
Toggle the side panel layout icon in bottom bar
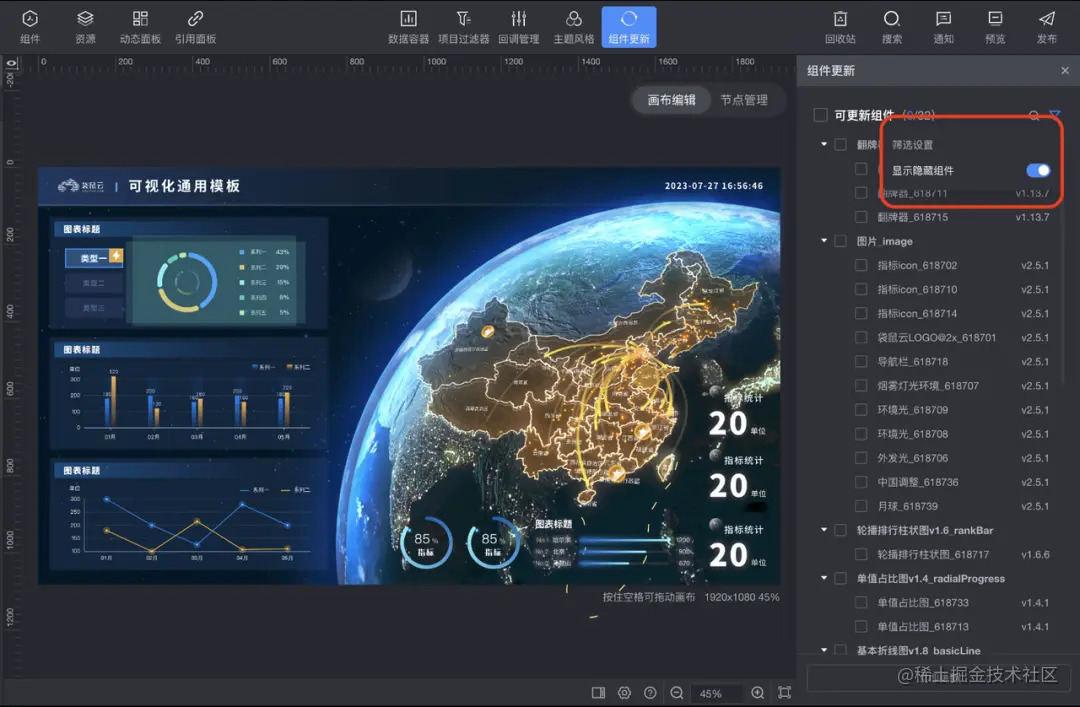pyautogui.click(x=598, y=693)
